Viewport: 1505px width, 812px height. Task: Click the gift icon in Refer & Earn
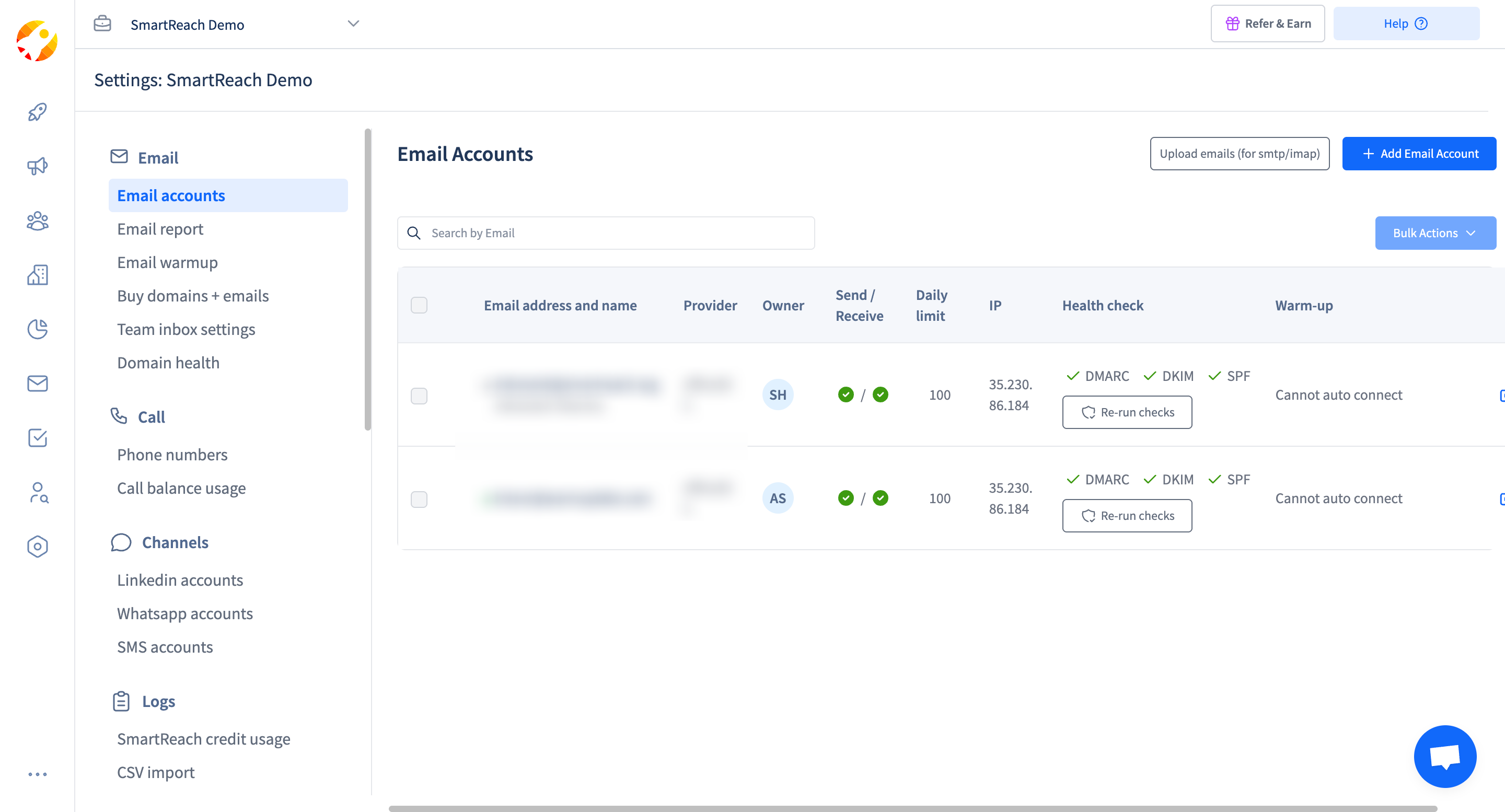point(1232,24)
